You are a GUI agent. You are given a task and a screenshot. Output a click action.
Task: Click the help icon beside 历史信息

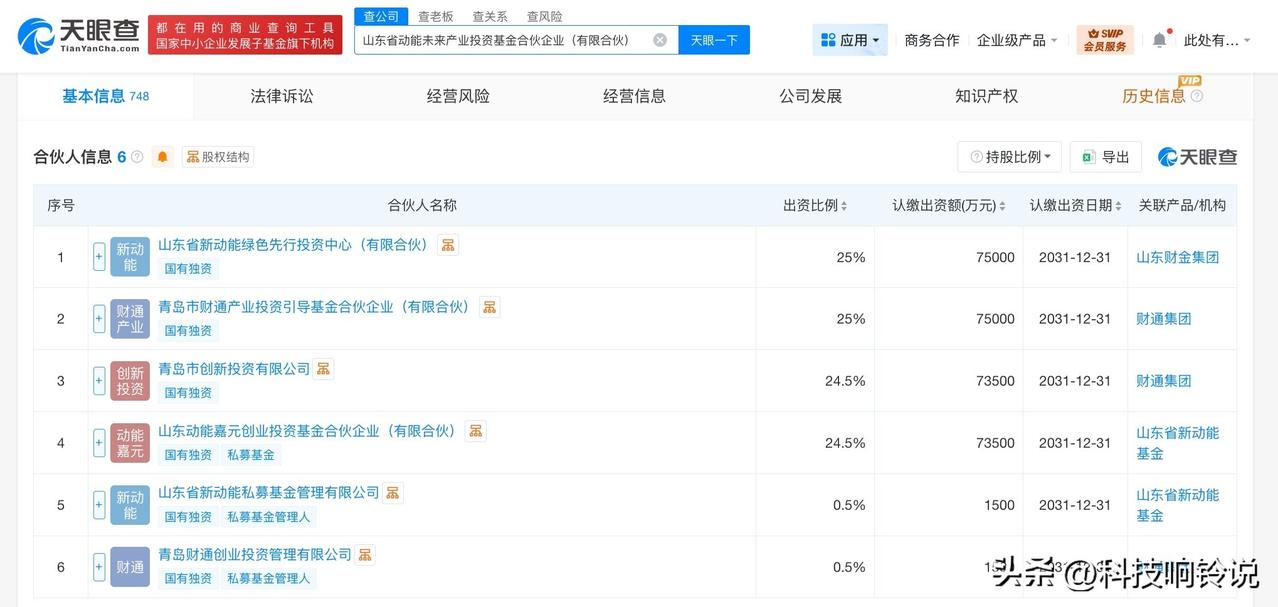pyautogui.click(x=1197, y=96)
